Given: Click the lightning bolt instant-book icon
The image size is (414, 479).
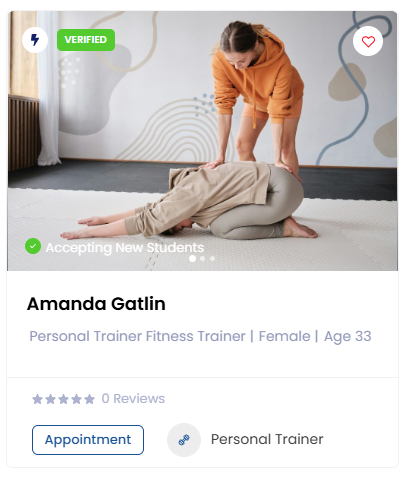Looking at the screenshot, I should click(x=35, y=40).
